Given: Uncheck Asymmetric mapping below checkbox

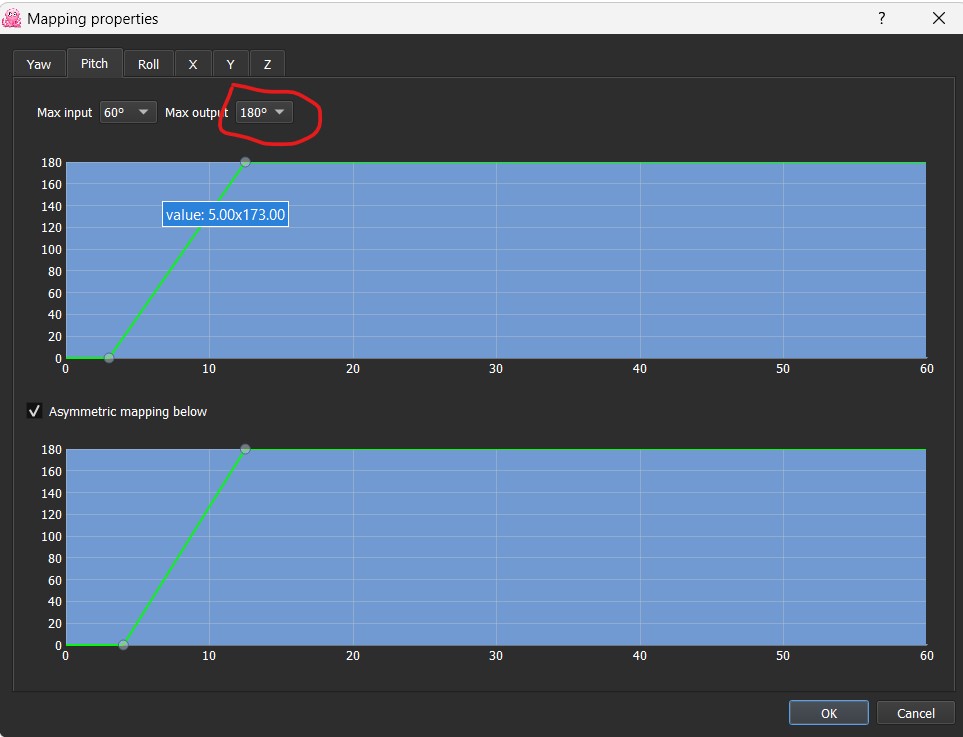Looking at the screenshot, I should 34,411.
